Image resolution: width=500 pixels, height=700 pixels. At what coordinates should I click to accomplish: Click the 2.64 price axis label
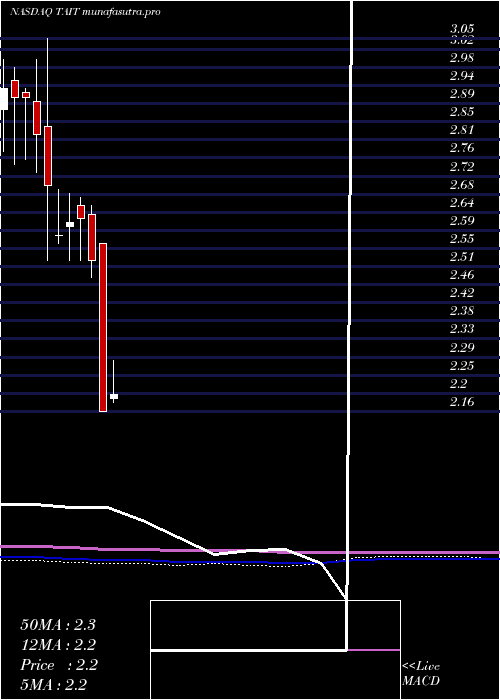(x=462, y=203)
